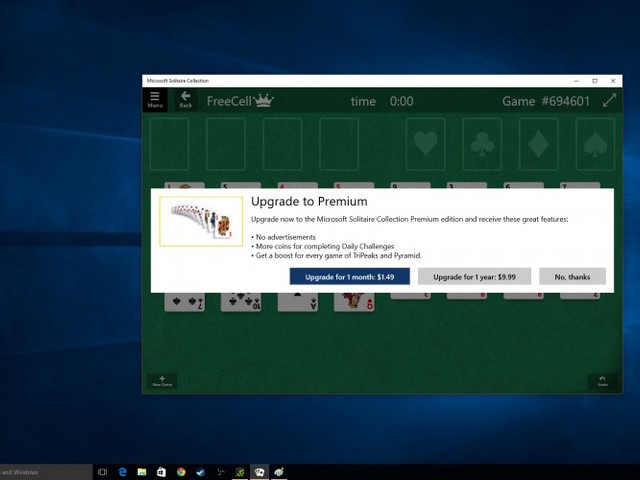Open File Explorer from the taskbar
The image size is (640, 480).
coord(142,472)
